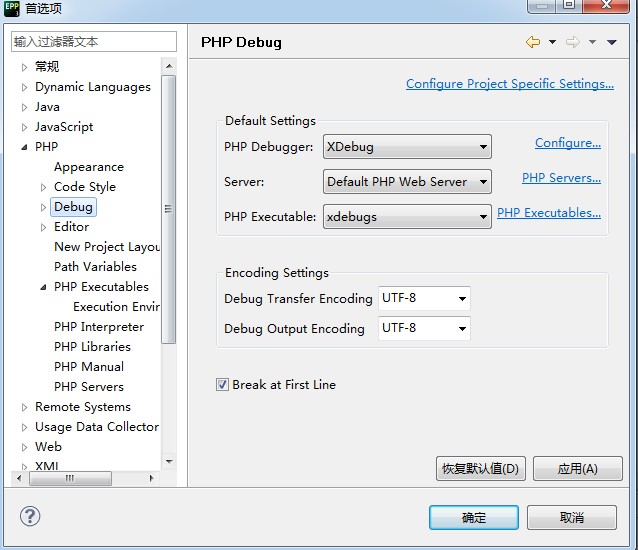The width and height of the screenshot is (638, 550).
Task: Select Execution Environments item
Action: point(116,307)
